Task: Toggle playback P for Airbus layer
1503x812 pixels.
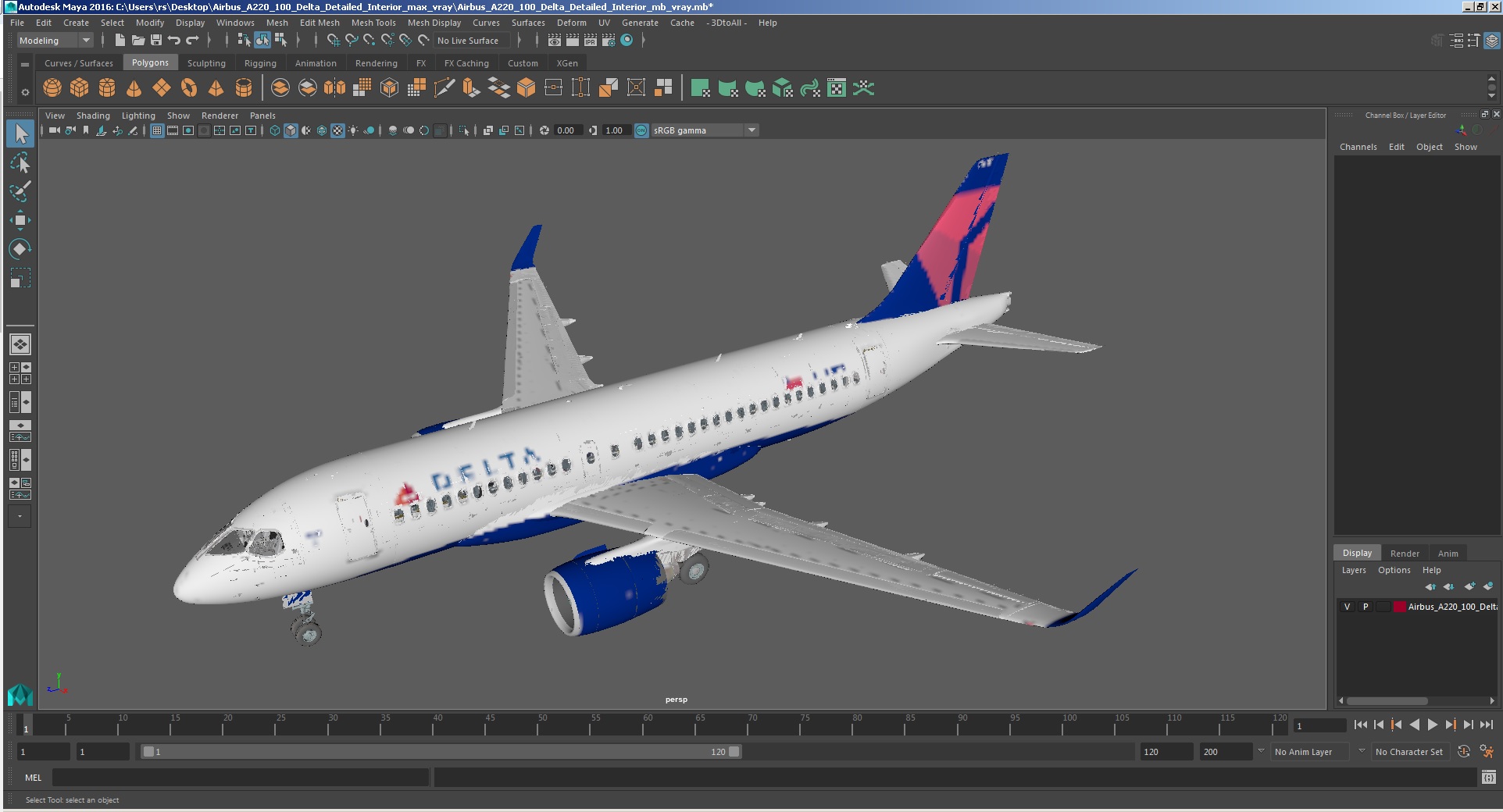Action: pos(1366,607)
